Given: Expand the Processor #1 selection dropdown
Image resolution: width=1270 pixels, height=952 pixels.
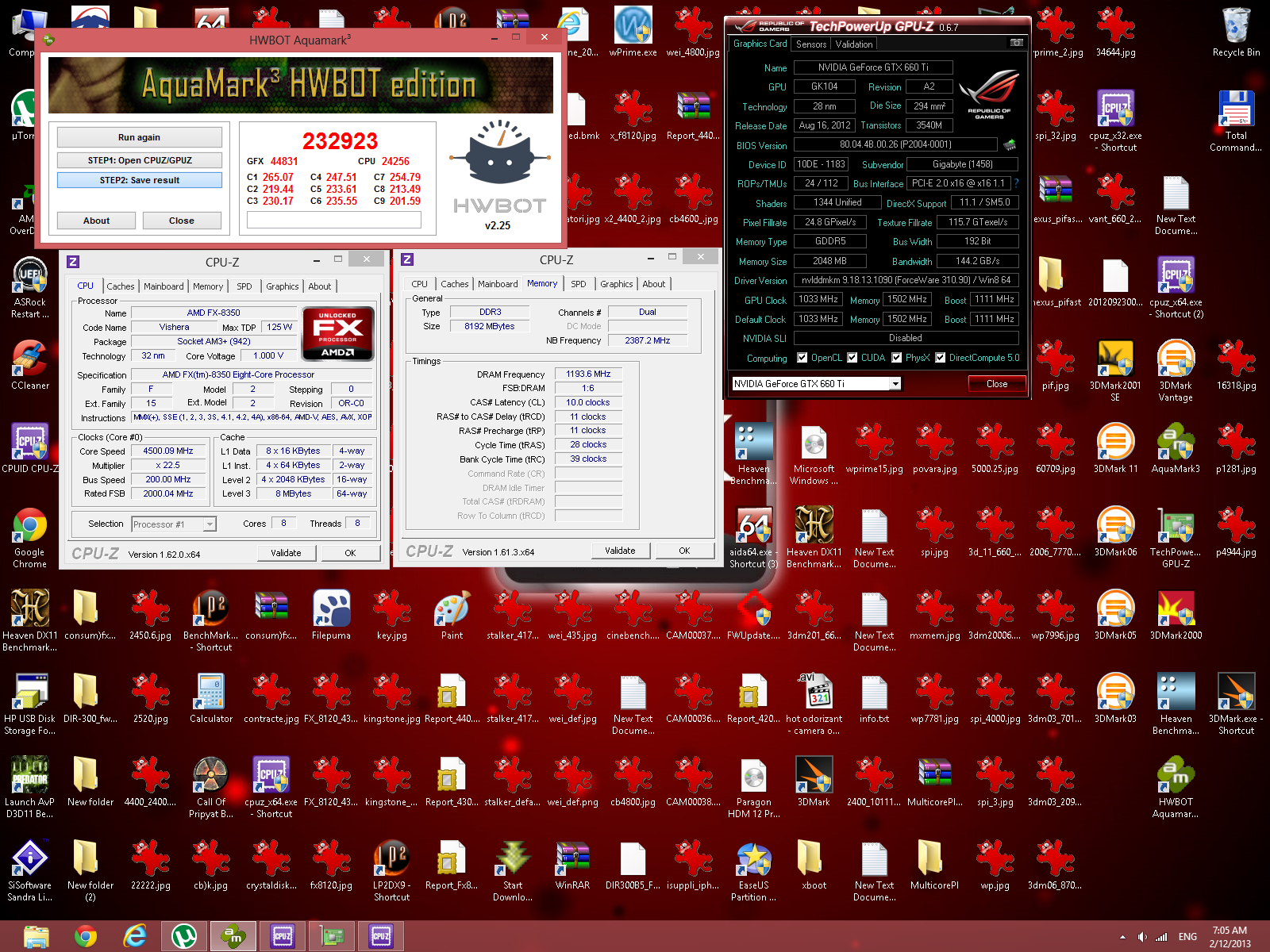Looking at the screenshot, I should tap(210, 524).
